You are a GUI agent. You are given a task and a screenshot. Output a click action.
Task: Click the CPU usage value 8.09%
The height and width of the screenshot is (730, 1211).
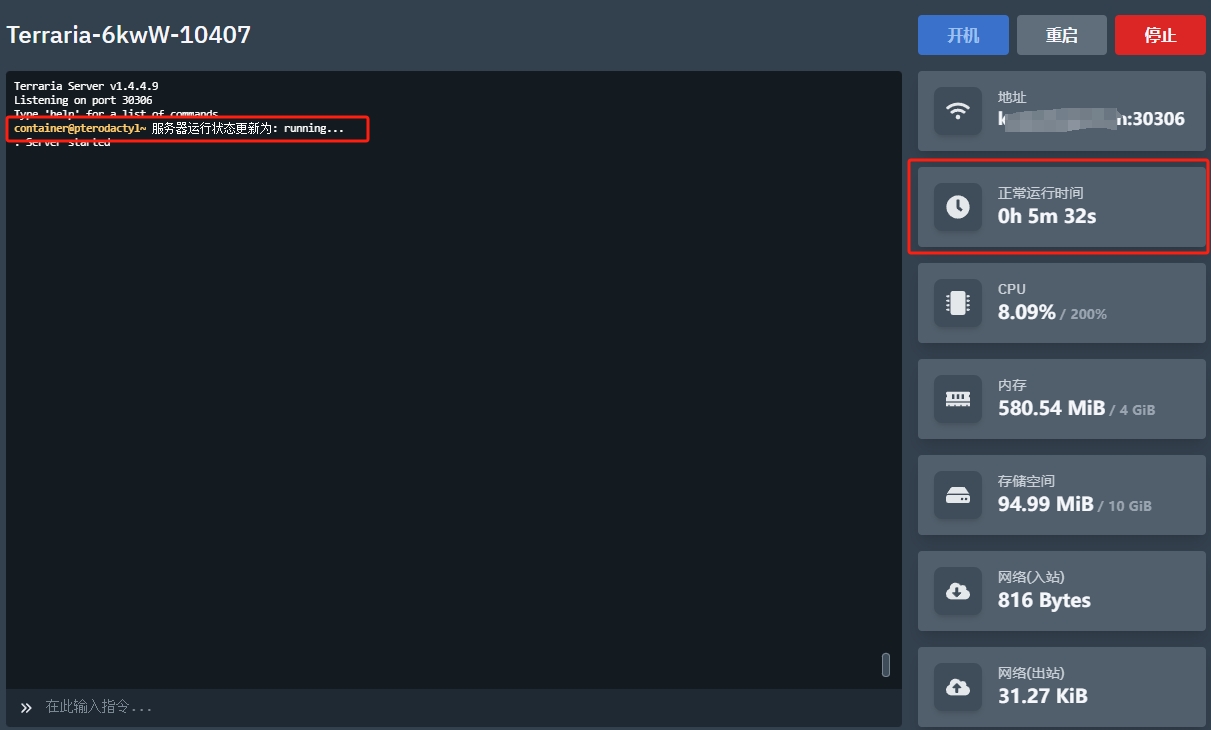(1027, 312)
